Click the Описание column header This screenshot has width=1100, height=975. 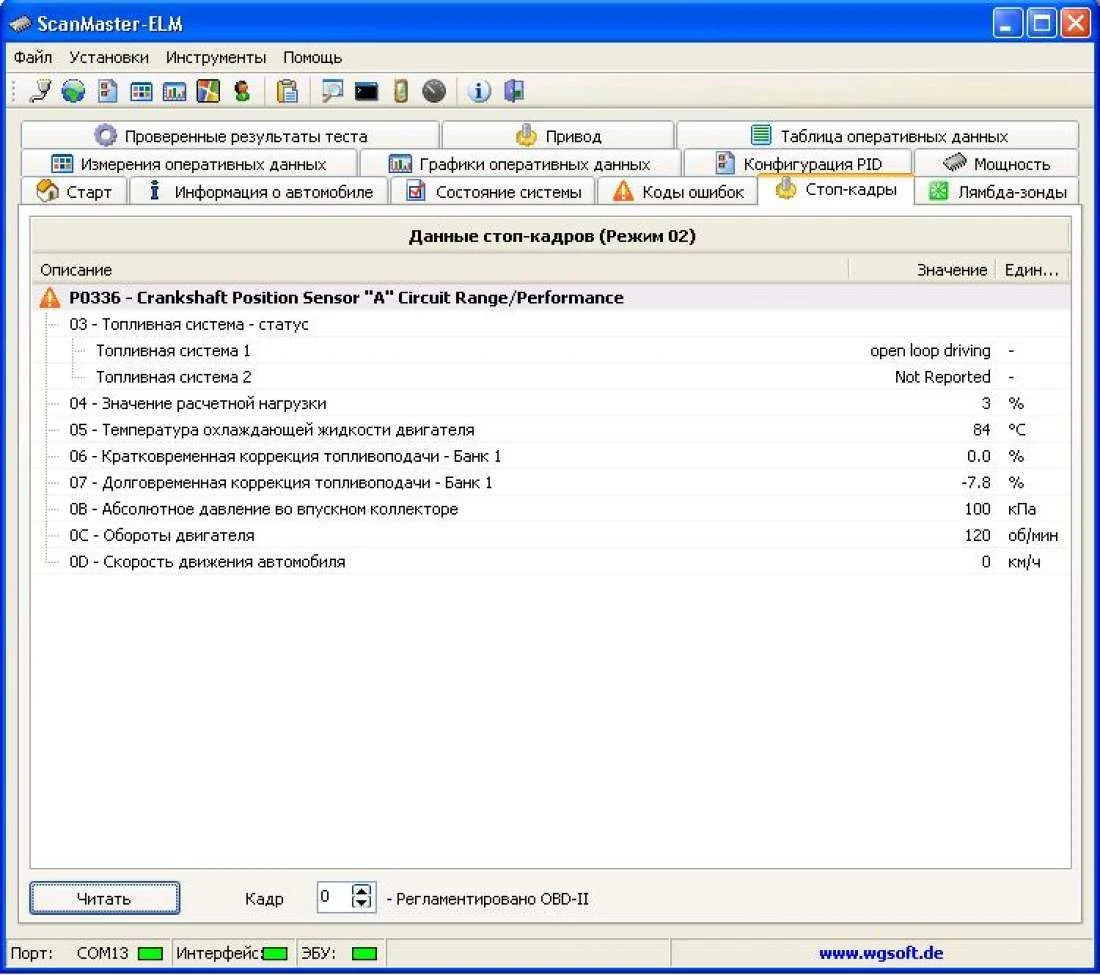[440, 270]
